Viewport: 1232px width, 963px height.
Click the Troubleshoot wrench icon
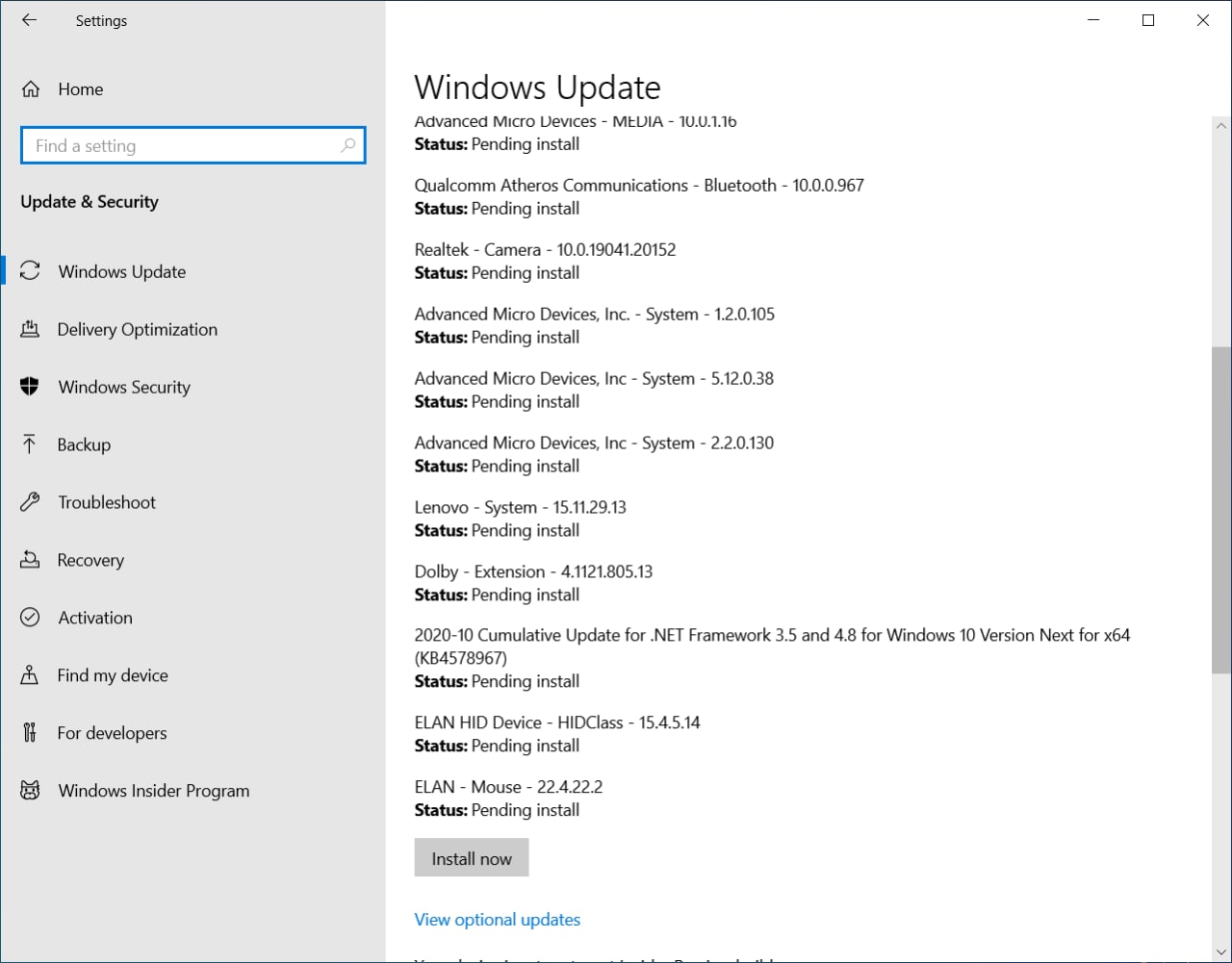30,502
